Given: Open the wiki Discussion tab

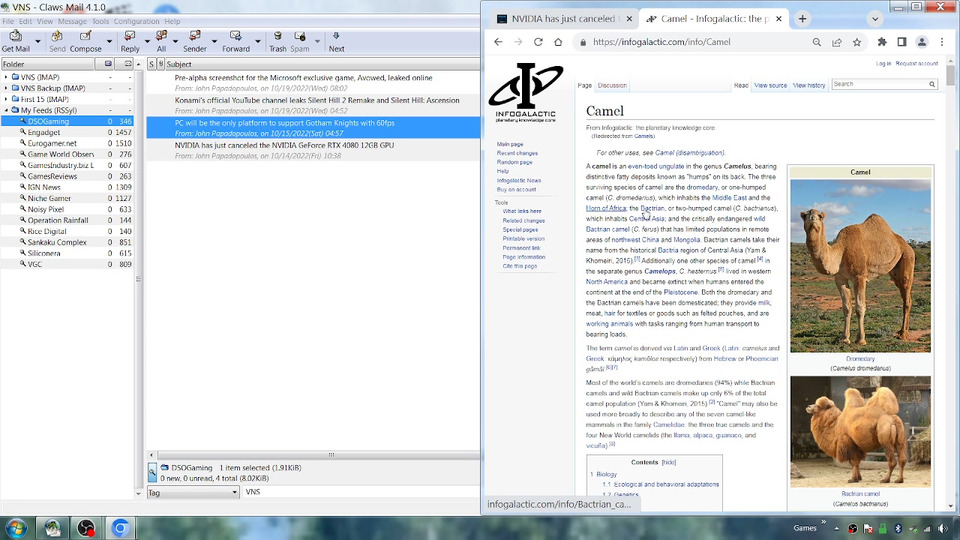Looking at the screenshot, I should click(x=612, y=85).
